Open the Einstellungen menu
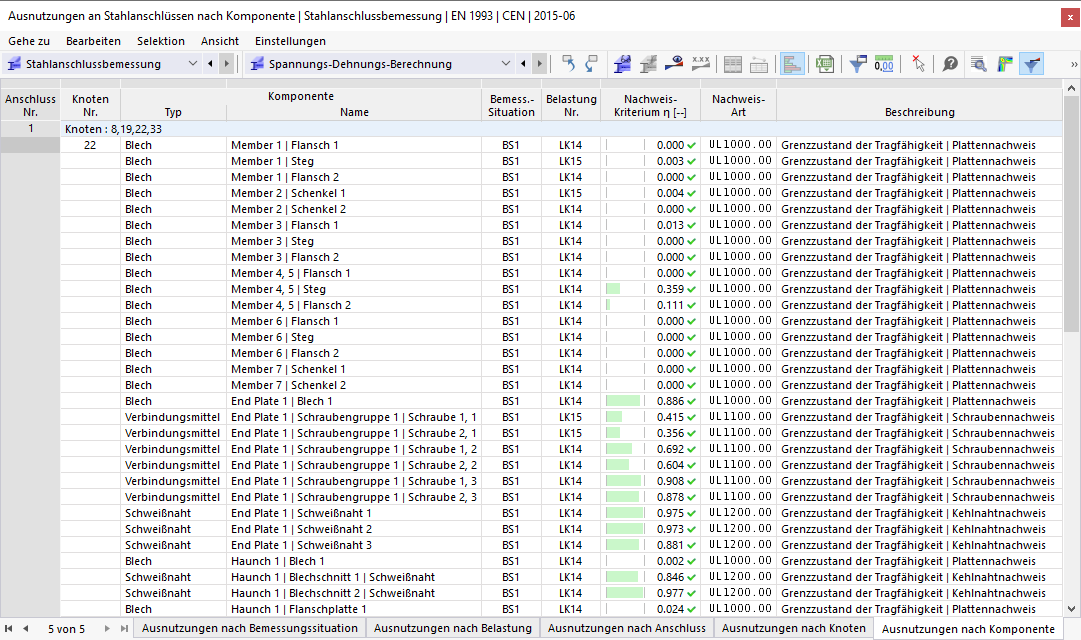The width and height of the screenshot is (1081, 640). pyautogui.click(x=290, y=41)
